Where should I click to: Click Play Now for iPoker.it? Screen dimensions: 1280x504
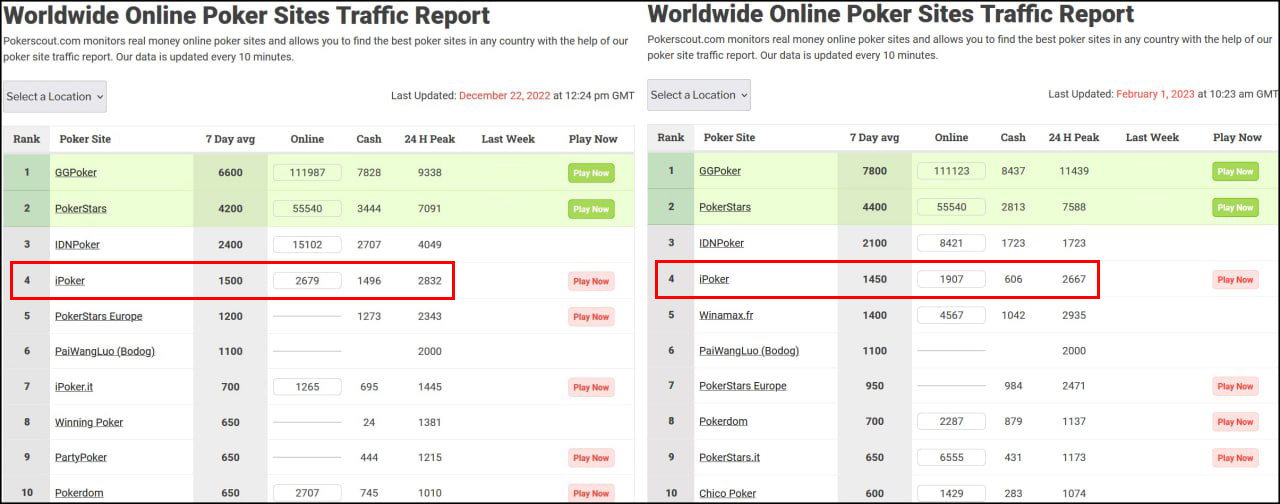click(592, 387)
